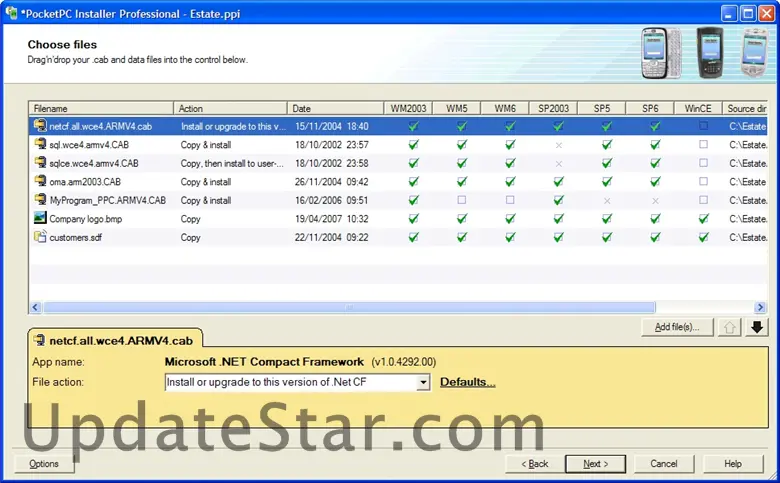
Task: Click the customers.sdf document icon
Action: click(x=40, y=237)
